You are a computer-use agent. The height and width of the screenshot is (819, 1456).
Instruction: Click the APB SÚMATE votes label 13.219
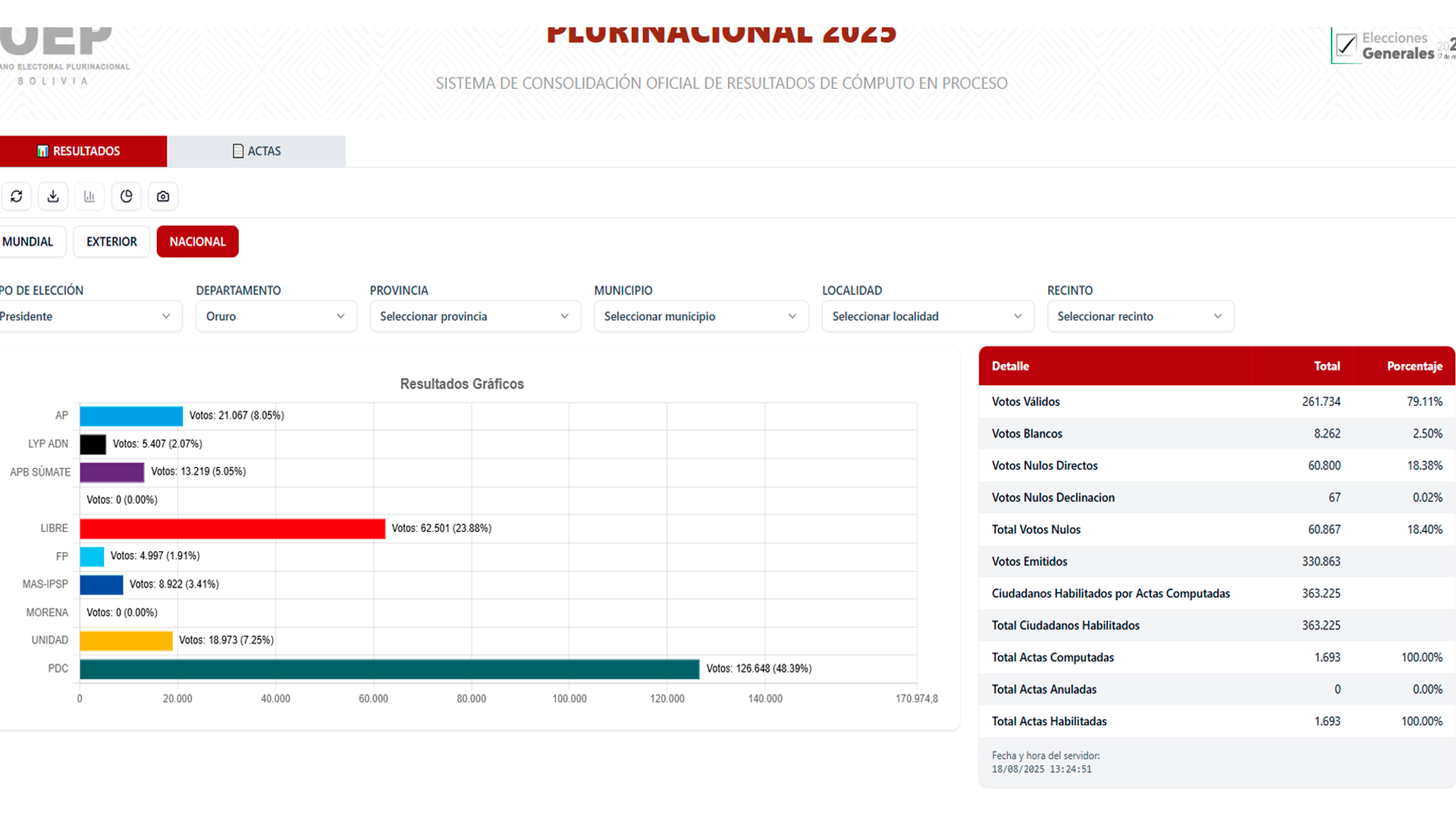point(199,472)
